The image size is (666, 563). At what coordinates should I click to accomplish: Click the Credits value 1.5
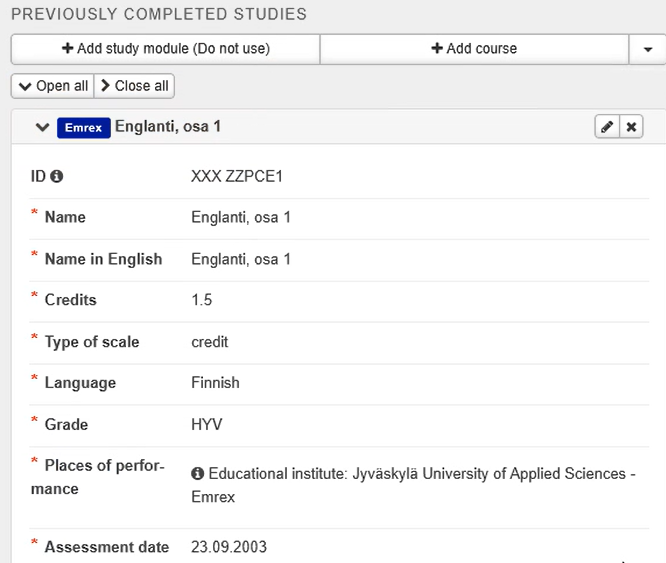(x=202, y=300)
